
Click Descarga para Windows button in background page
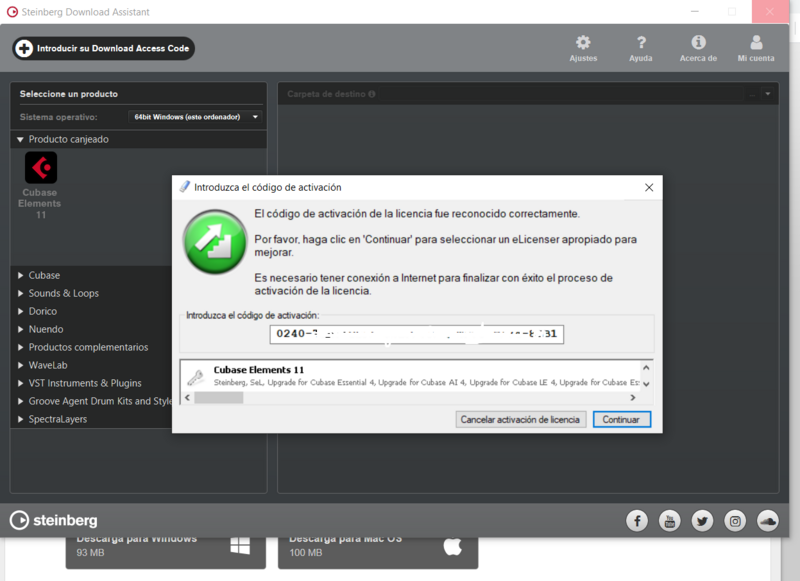coord(166,552)
